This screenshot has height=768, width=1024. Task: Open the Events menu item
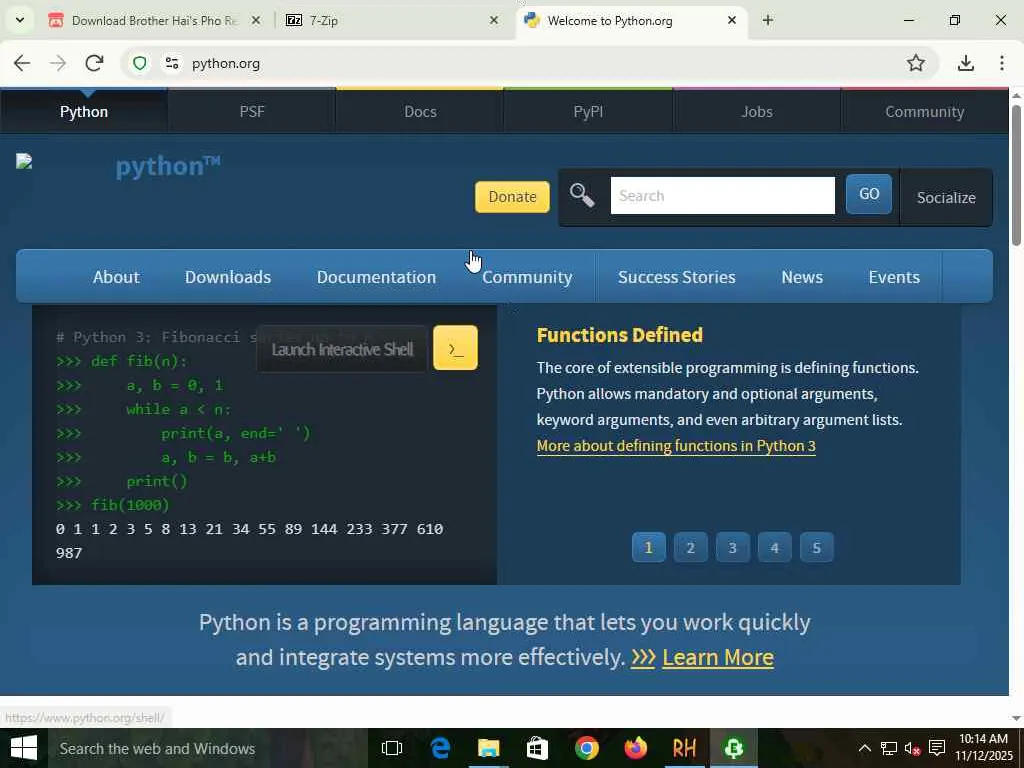click(894, 277)
